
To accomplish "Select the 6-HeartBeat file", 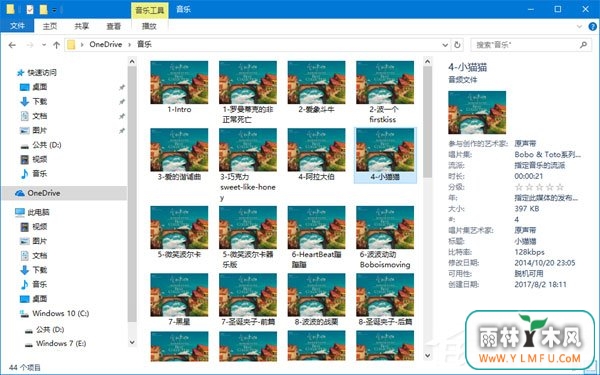I will (x=316, y=238).
